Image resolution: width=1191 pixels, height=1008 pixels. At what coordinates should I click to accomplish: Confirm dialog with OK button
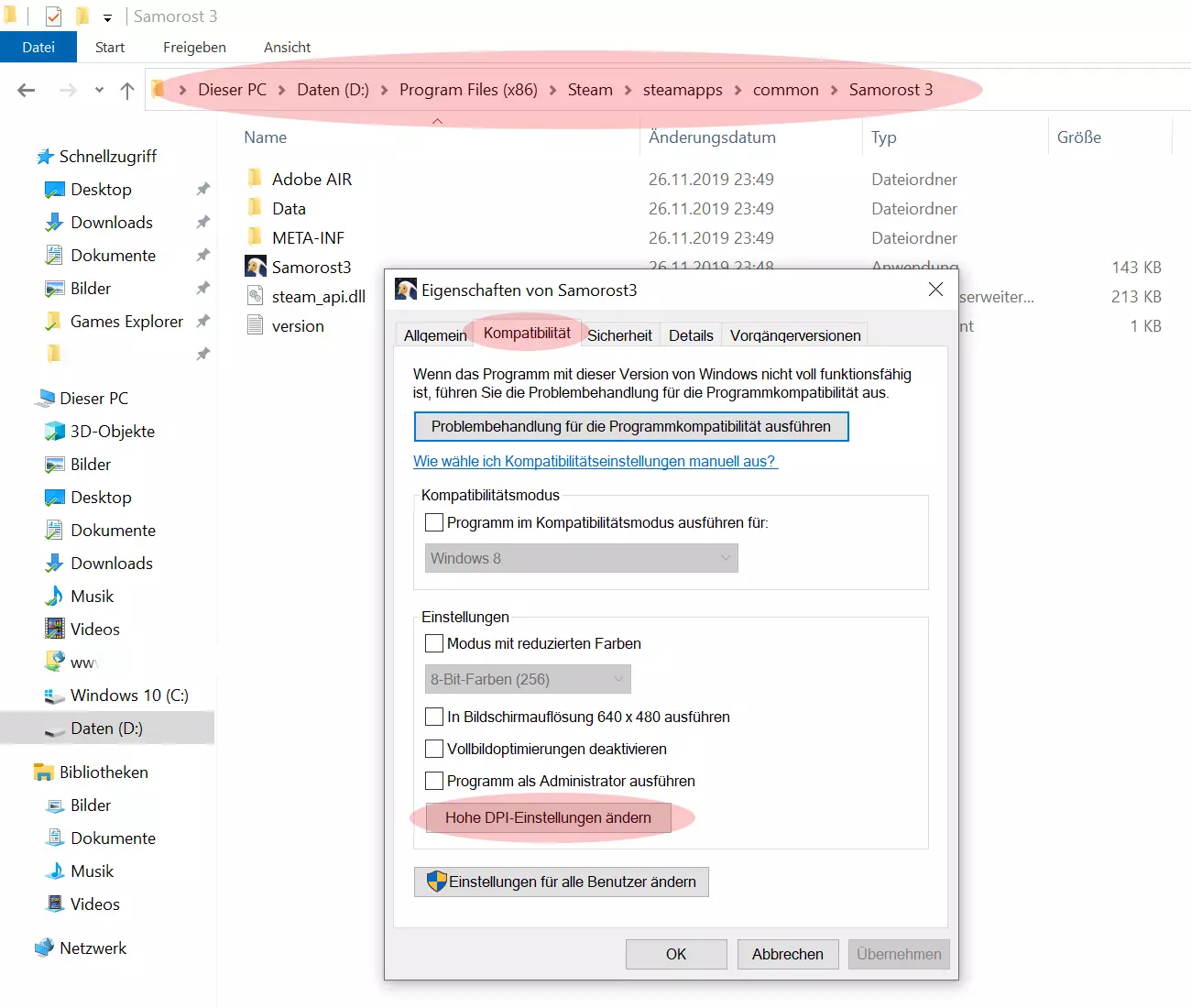pyautogui.click(x=676, y=954)
